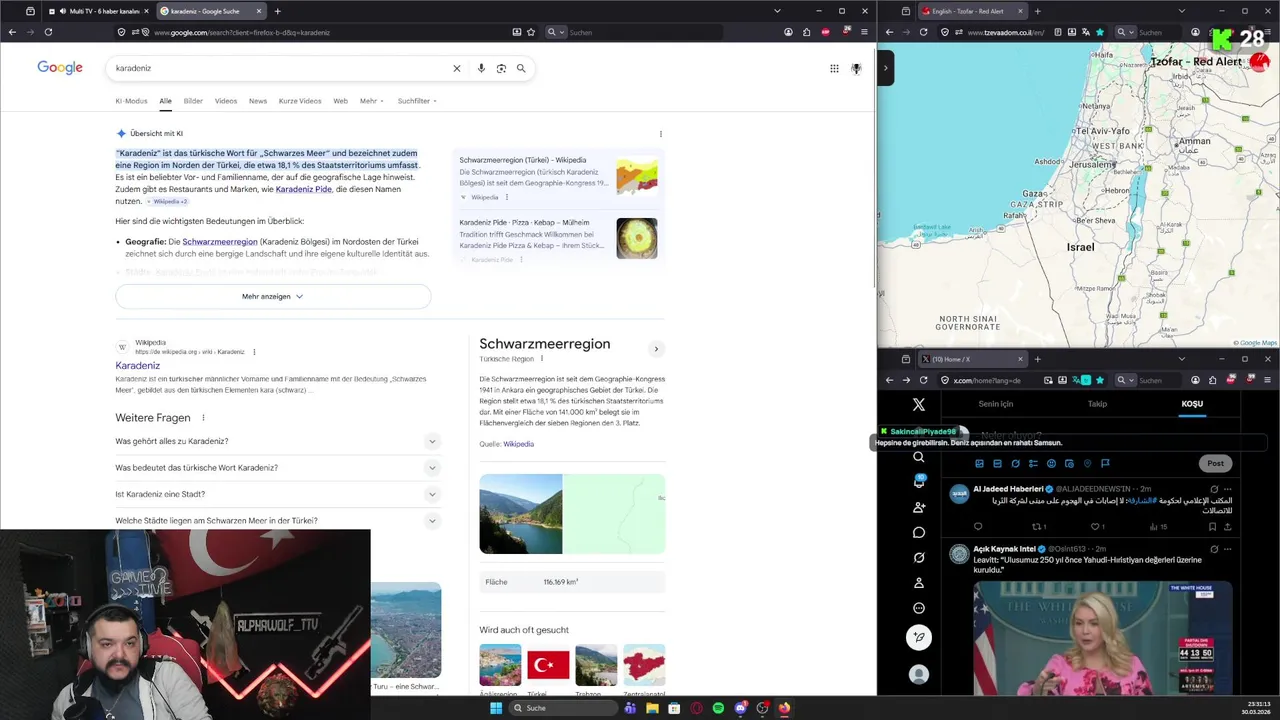Select the Kurze Videos tab
Viewport: 1280px width, 720px height.
tap(300, 101)
